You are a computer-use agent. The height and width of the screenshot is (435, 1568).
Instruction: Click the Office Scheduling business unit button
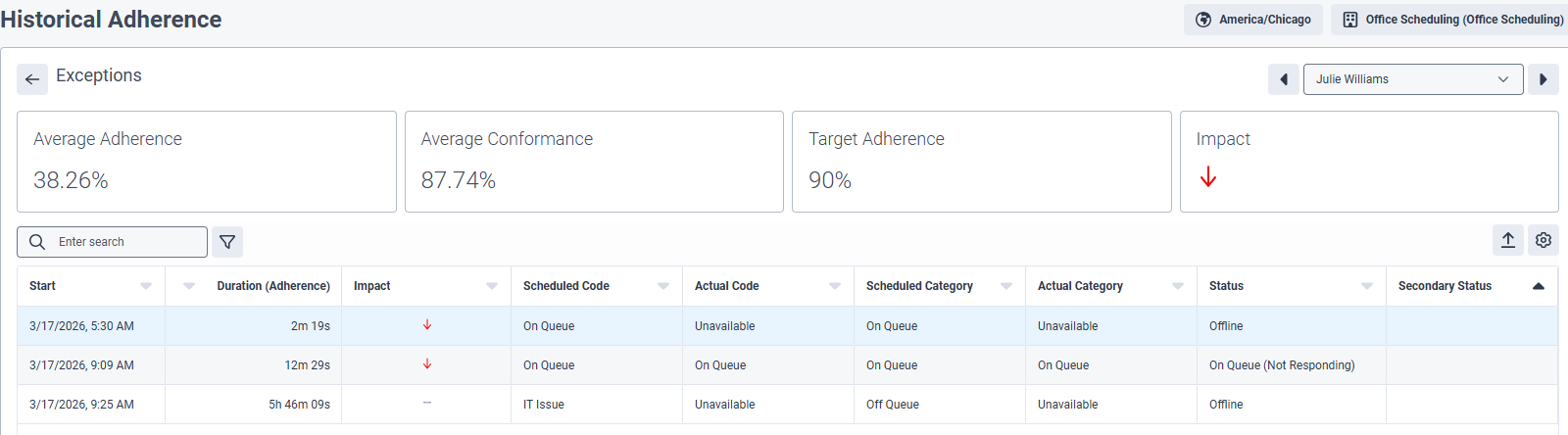tap(1452, 20)
